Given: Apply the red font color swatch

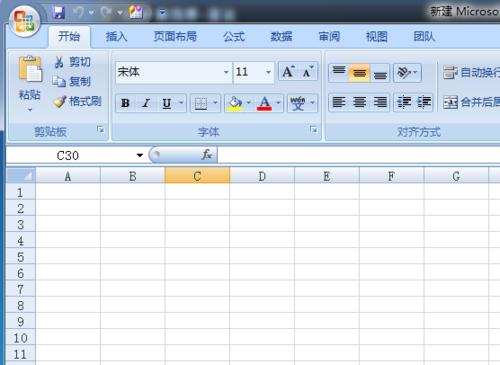Looking at the screenshot, I should pyautogui.click(x=264, y=103).
